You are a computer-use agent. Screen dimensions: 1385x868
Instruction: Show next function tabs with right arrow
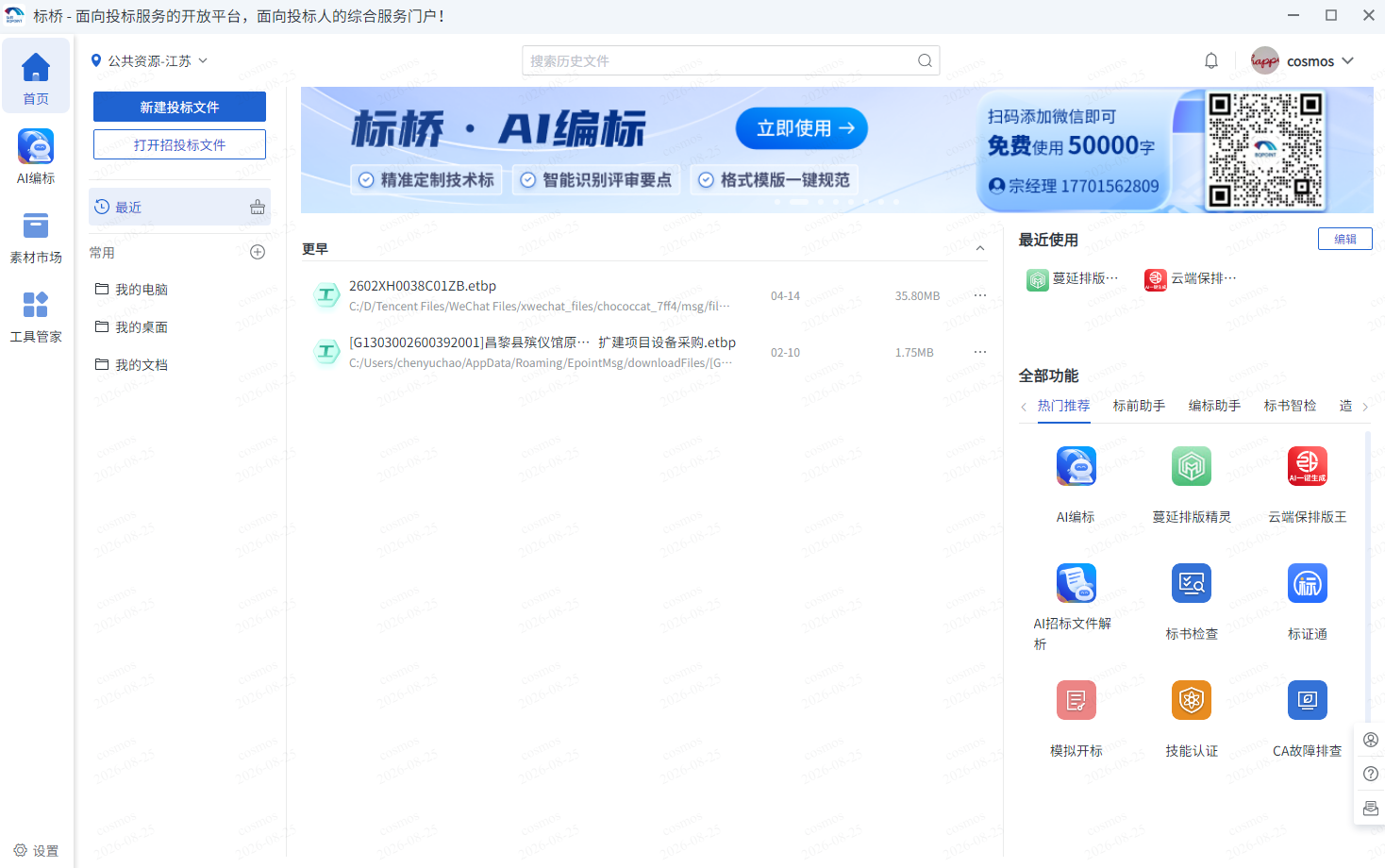pos(1364,408)
